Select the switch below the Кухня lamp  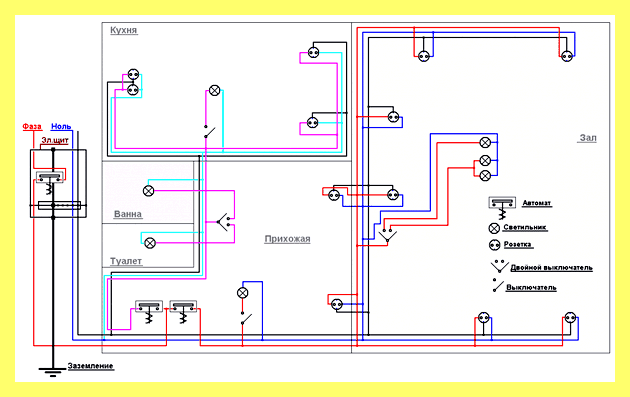pos(210,132)
